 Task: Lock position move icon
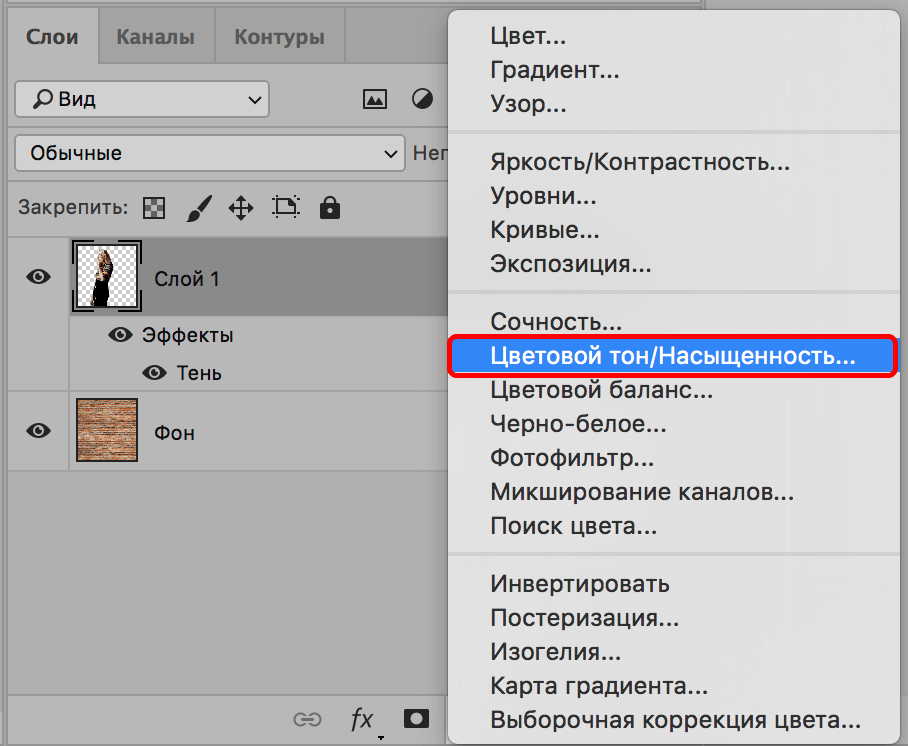point(241,208)
